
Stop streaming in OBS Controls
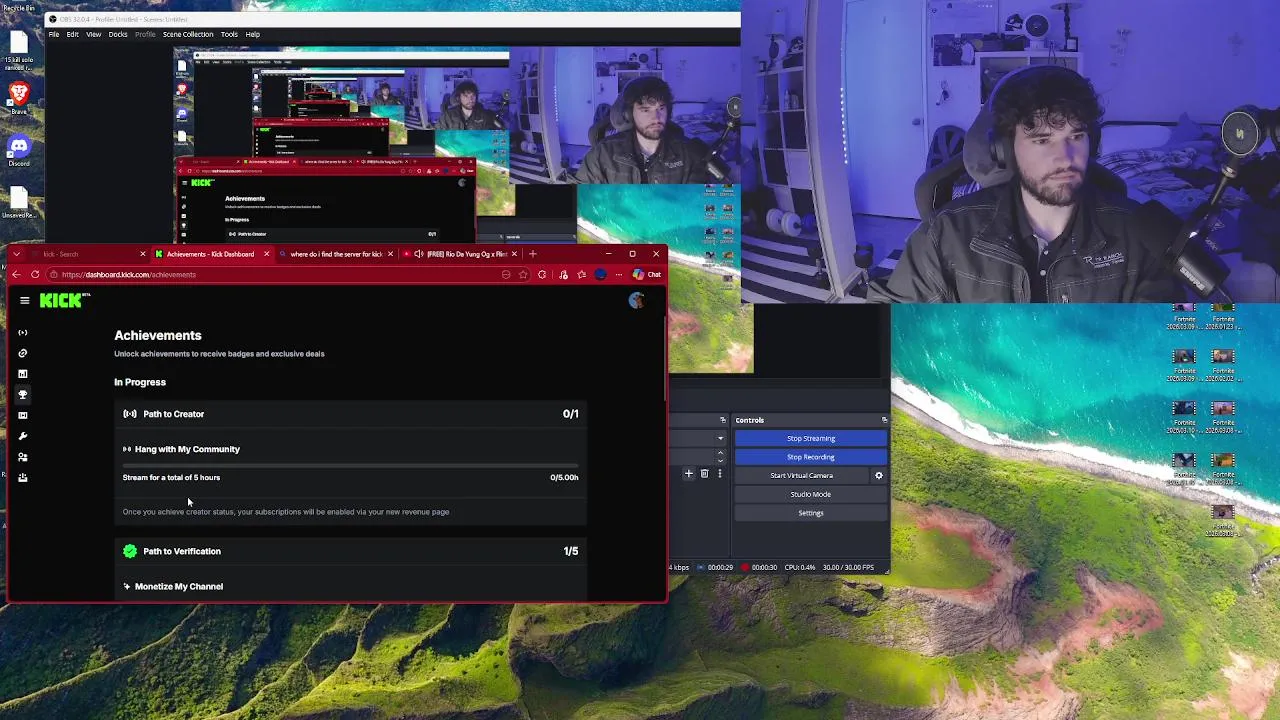click(811, 438)
